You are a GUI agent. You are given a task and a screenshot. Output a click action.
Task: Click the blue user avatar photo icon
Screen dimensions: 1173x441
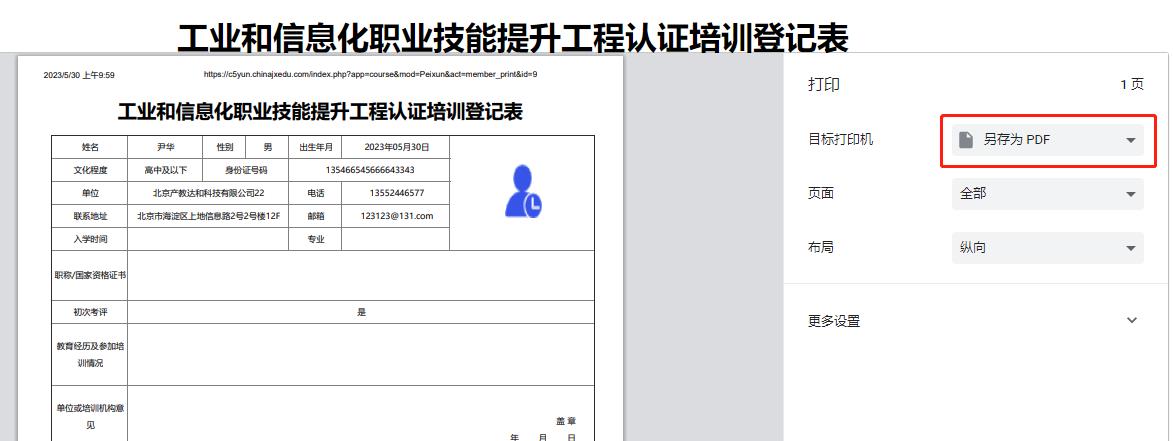tap(523, 191)
